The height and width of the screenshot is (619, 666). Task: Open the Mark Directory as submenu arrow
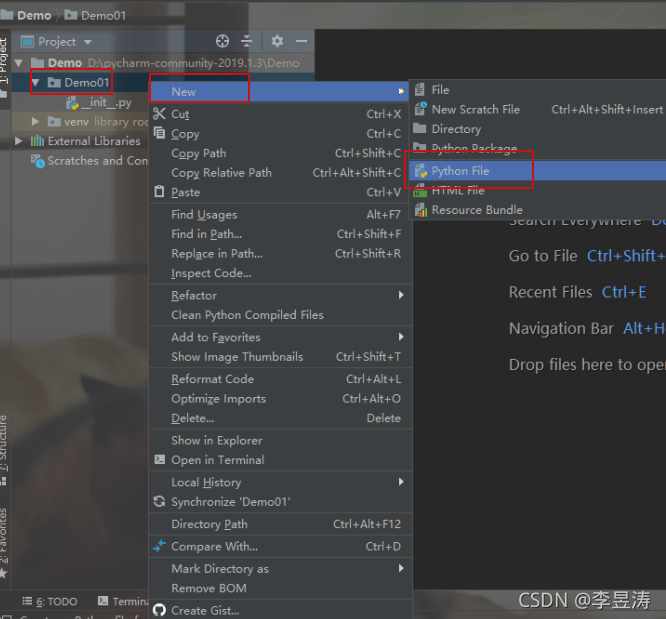click(x=401, y=568)
